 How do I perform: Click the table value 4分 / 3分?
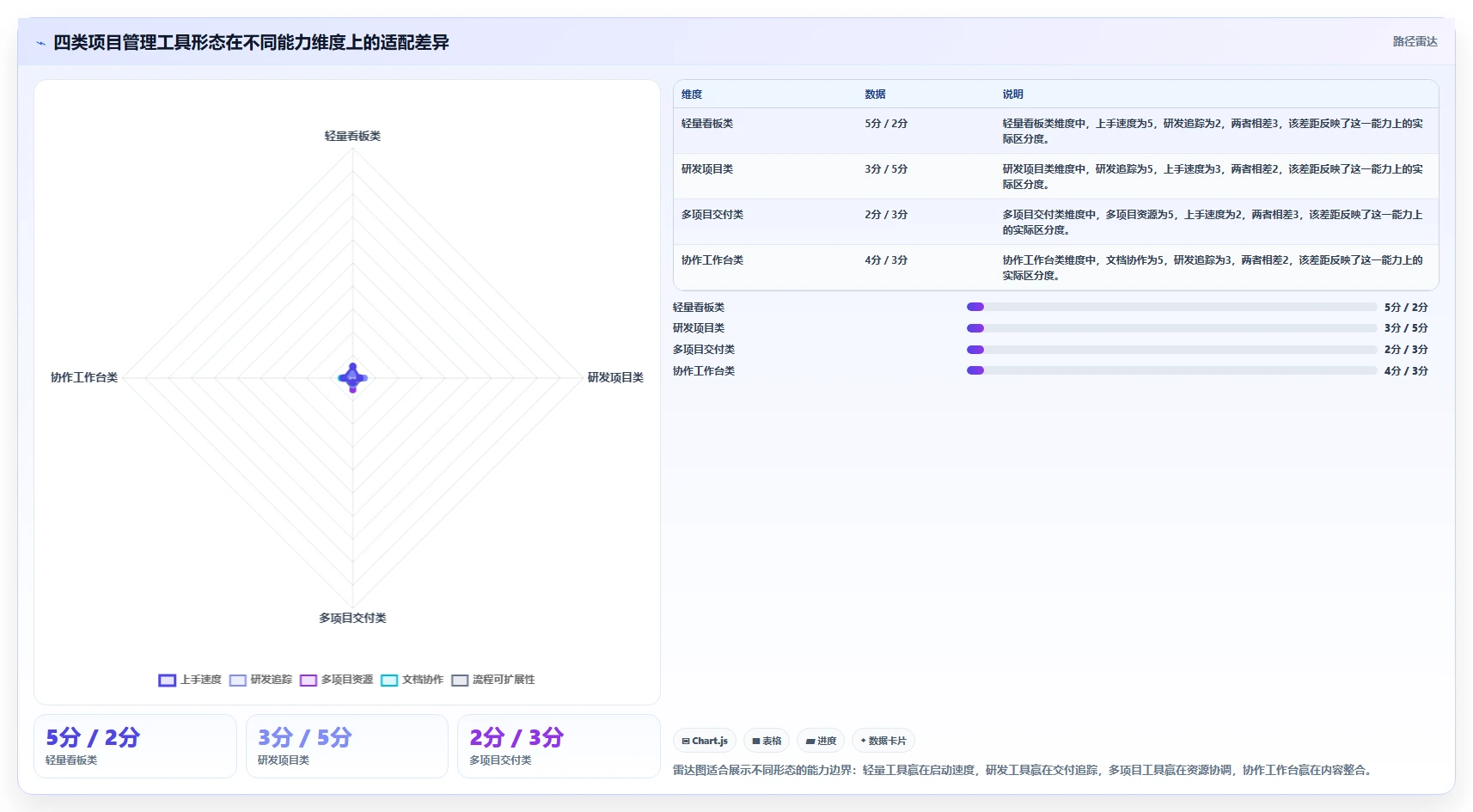coord(886,260)
